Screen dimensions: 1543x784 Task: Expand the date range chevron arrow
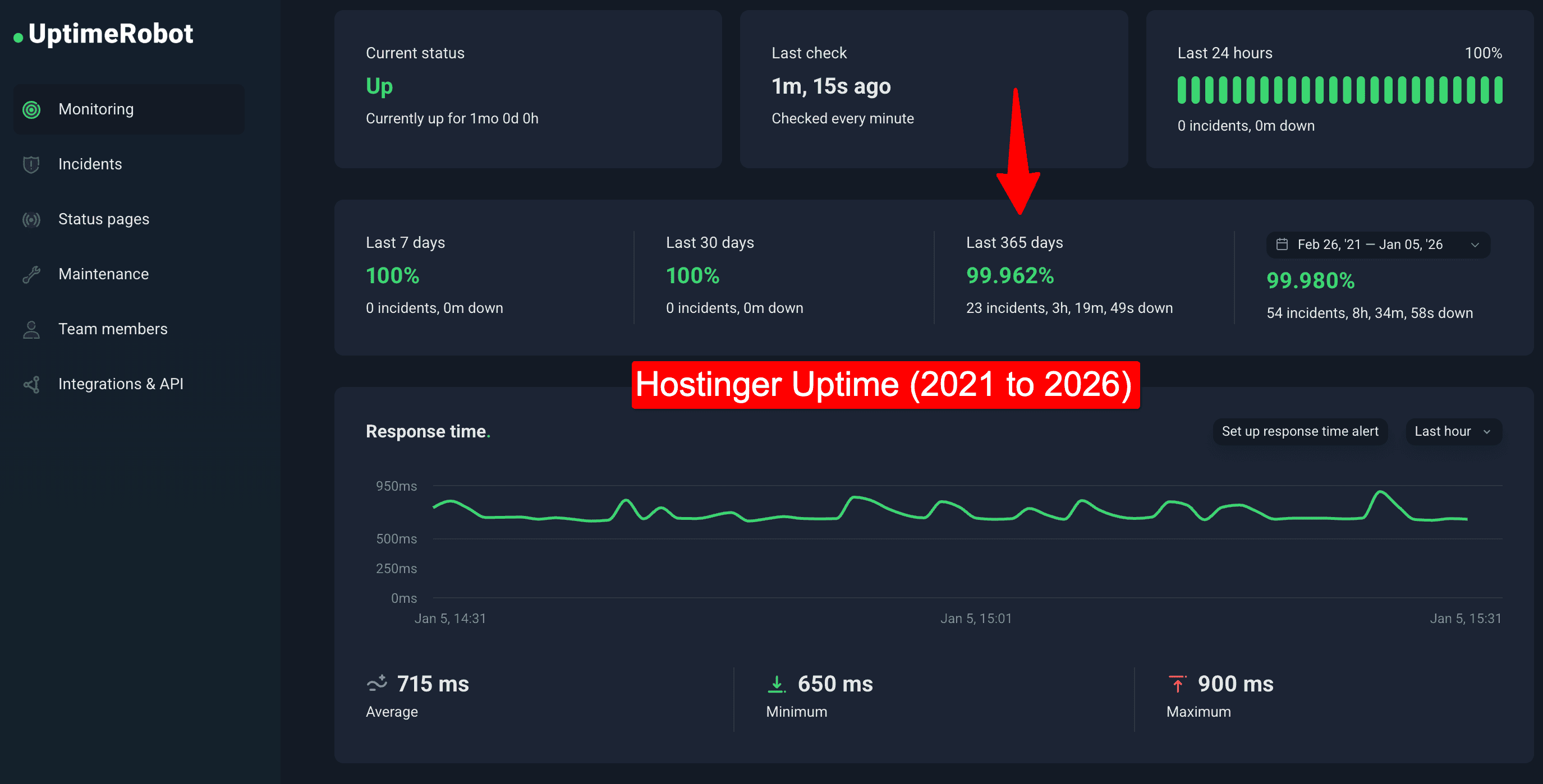[x=1475, y=245]
